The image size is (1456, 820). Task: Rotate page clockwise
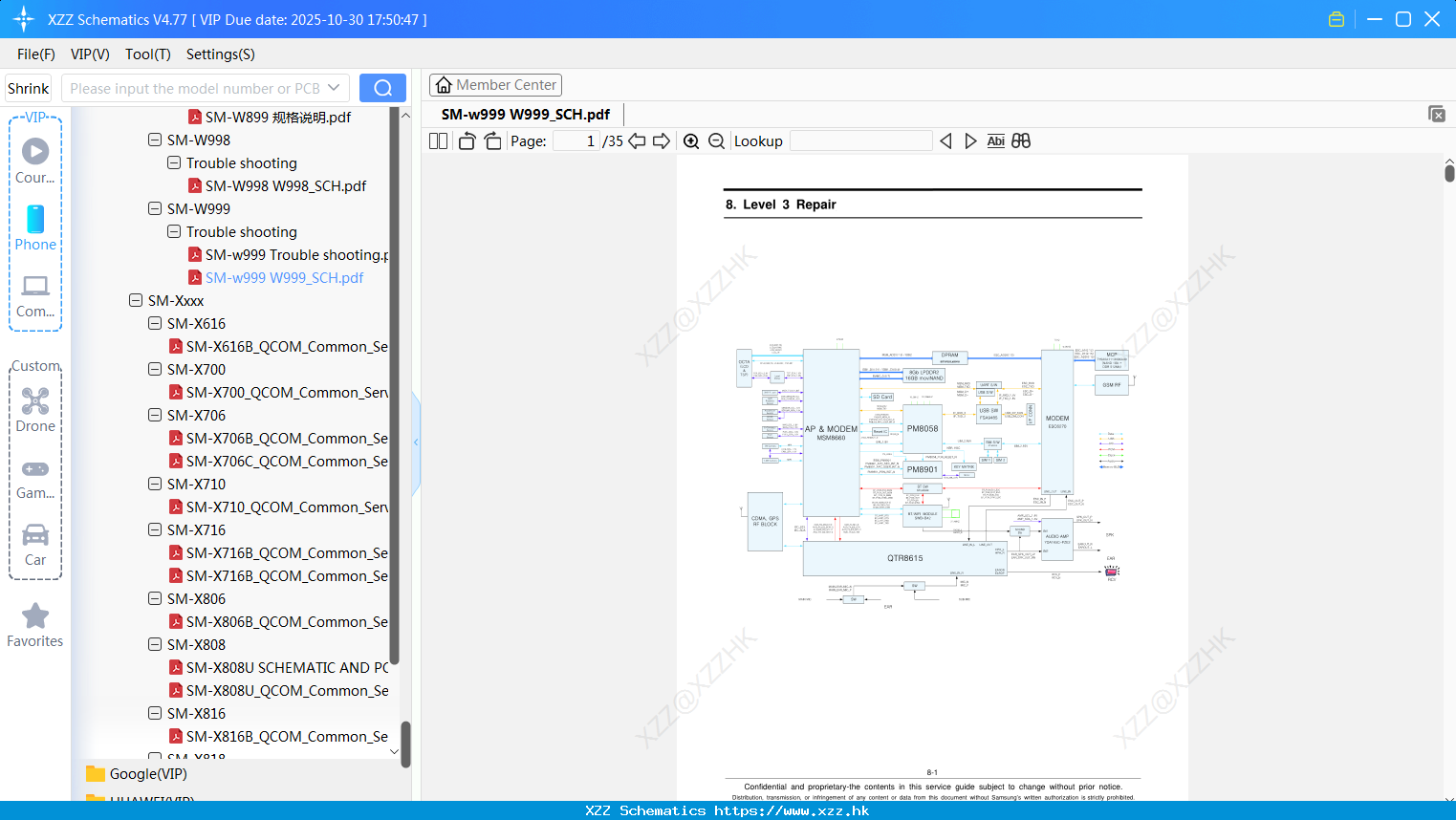pyautogui.click(x=492, y=140)
